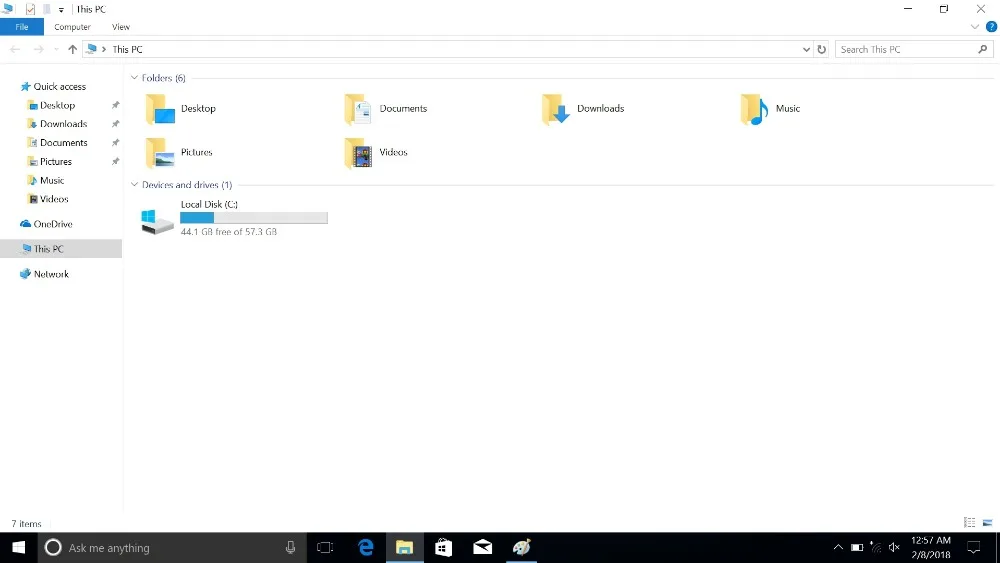Viewport: 1000px width, 563px height.
Task: Expand the ribbon with the chevron
Action: 974,27
